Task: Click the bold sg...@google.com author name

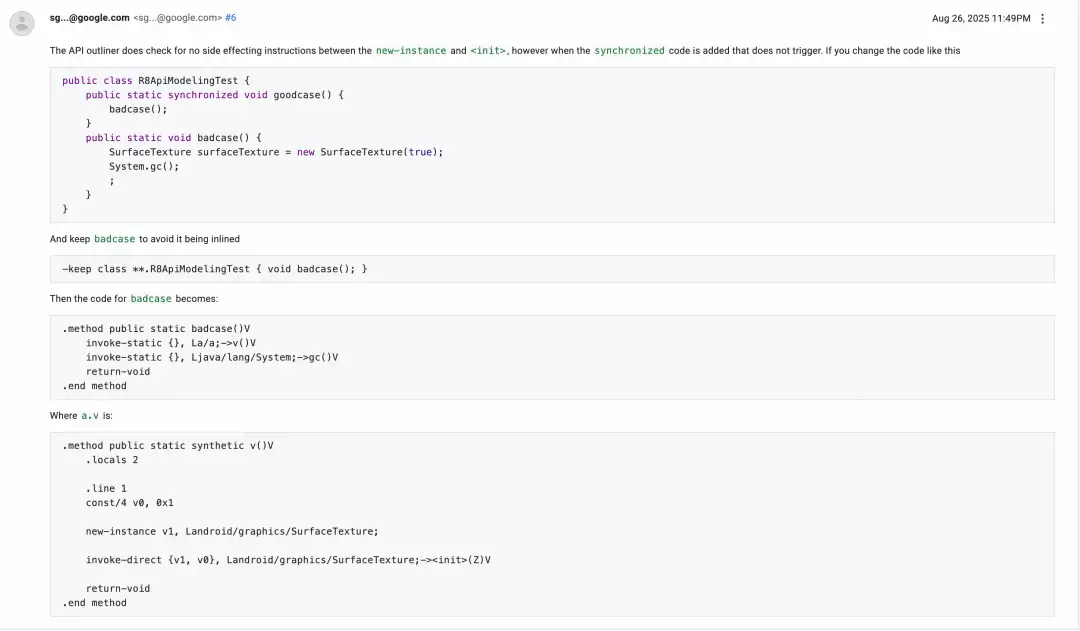Action: point(90,18)
